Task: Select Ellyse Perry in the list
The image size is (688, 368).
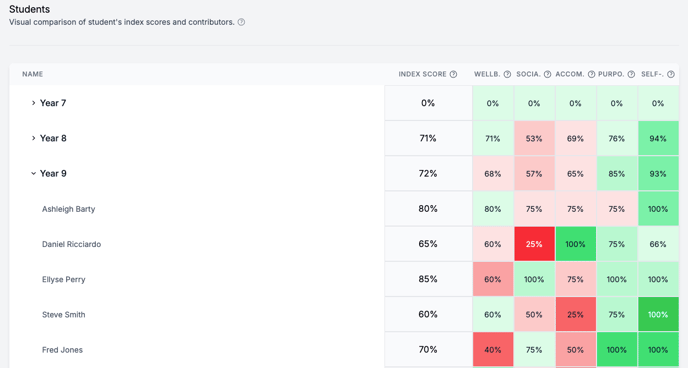Action: (x=64, y=279)
